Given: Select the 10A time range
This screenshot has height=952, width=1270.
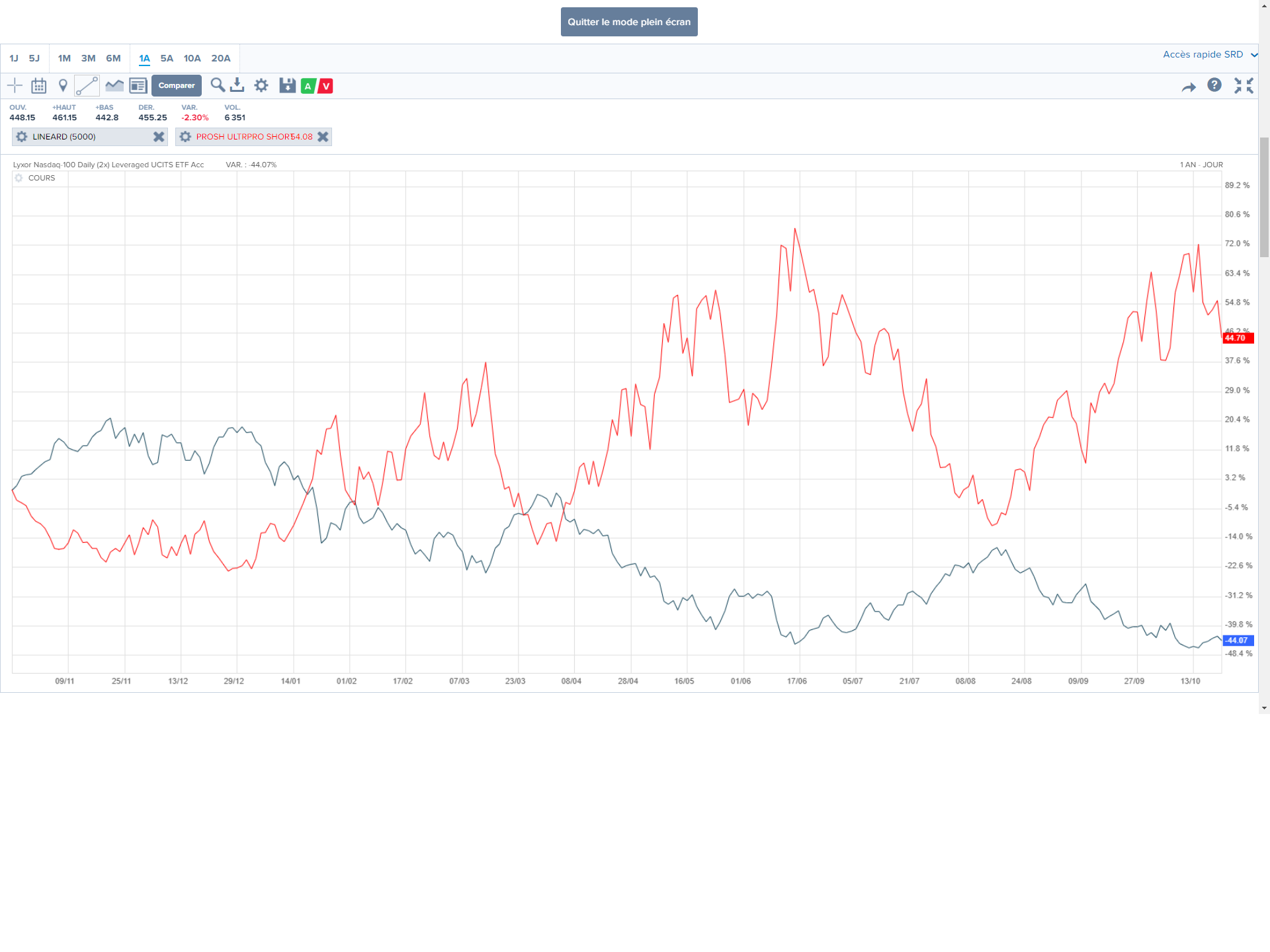Looking at the screenshot, I should click(192, 58).
